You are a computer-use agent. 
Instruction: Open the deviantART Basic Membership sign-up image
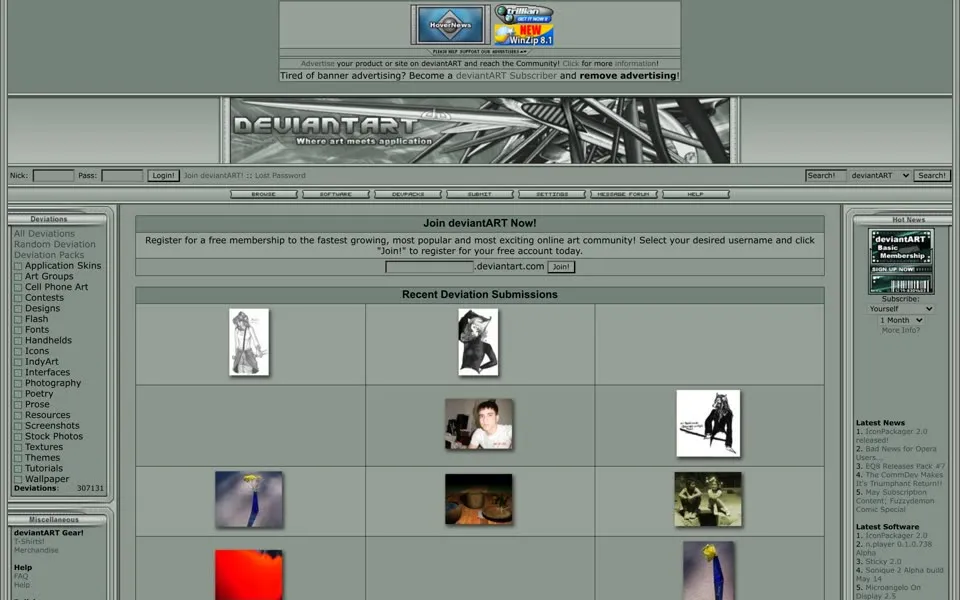pos(901,261)
